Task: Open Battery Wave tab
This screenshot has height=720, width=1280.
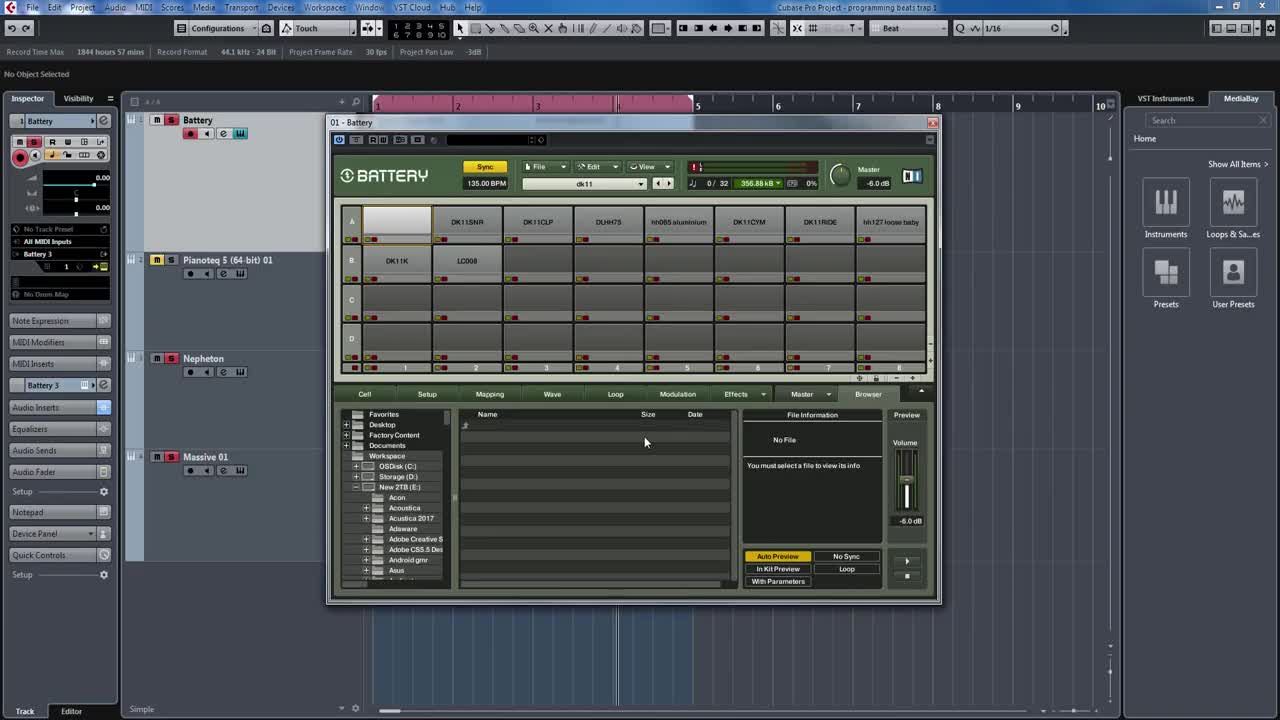Action: (552, 394)
